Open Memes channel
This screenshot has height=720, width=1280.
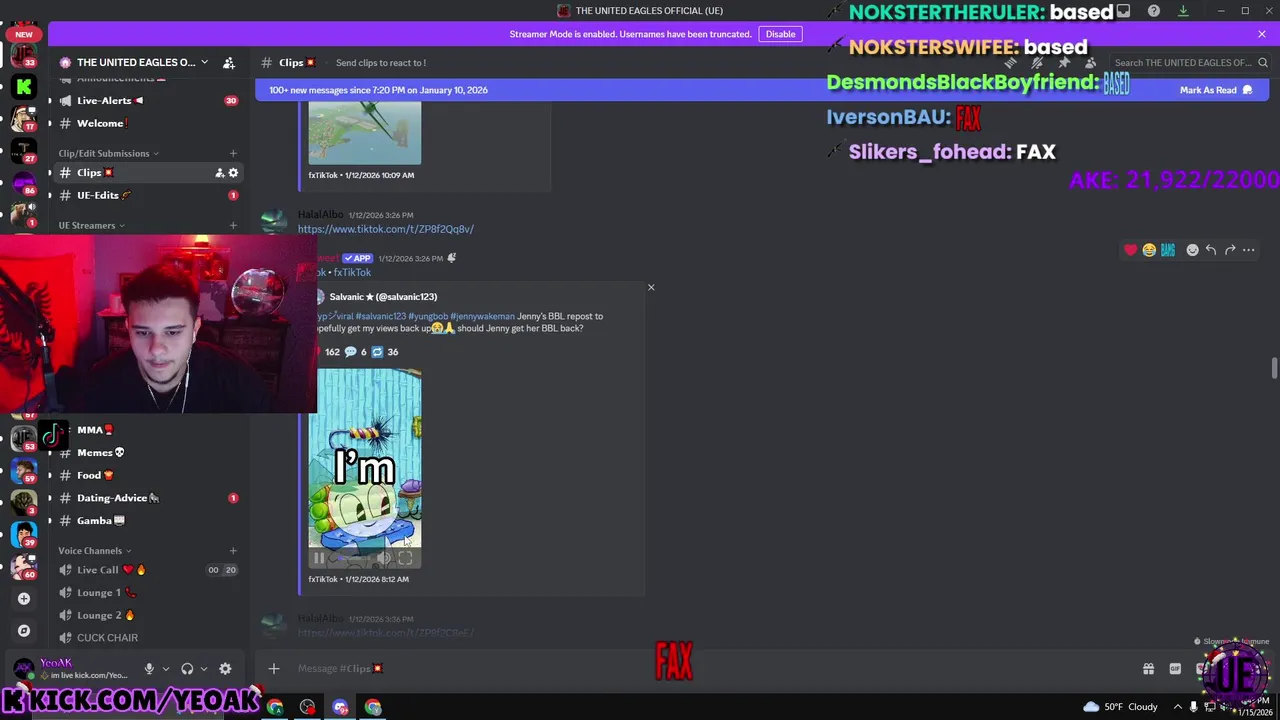tap(148, 453)
